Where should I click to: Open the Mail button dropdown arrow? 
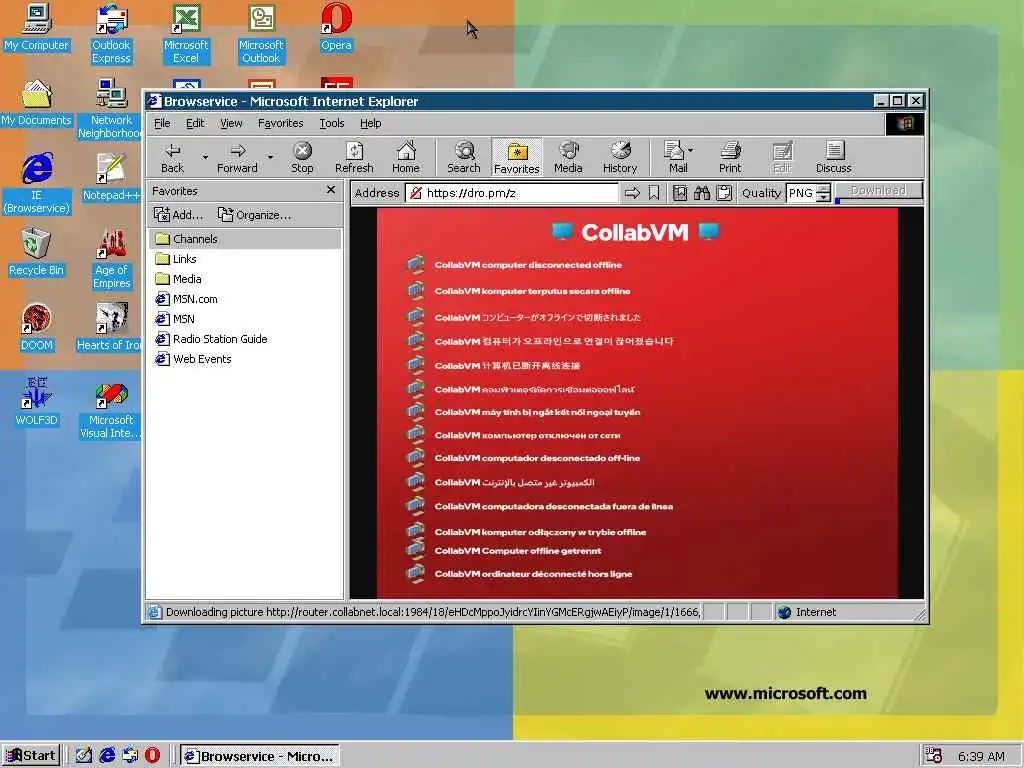[x=691, y=150]
